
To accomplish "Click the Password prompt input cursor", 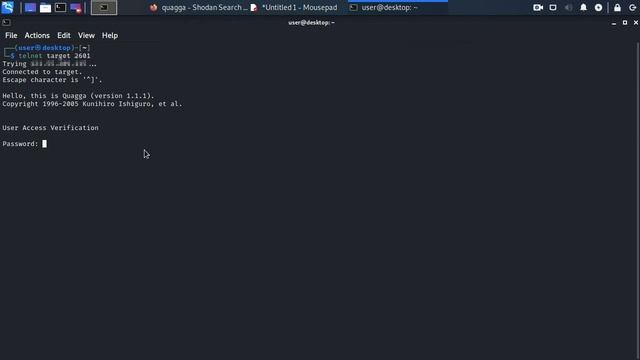I will pos(44,144).
